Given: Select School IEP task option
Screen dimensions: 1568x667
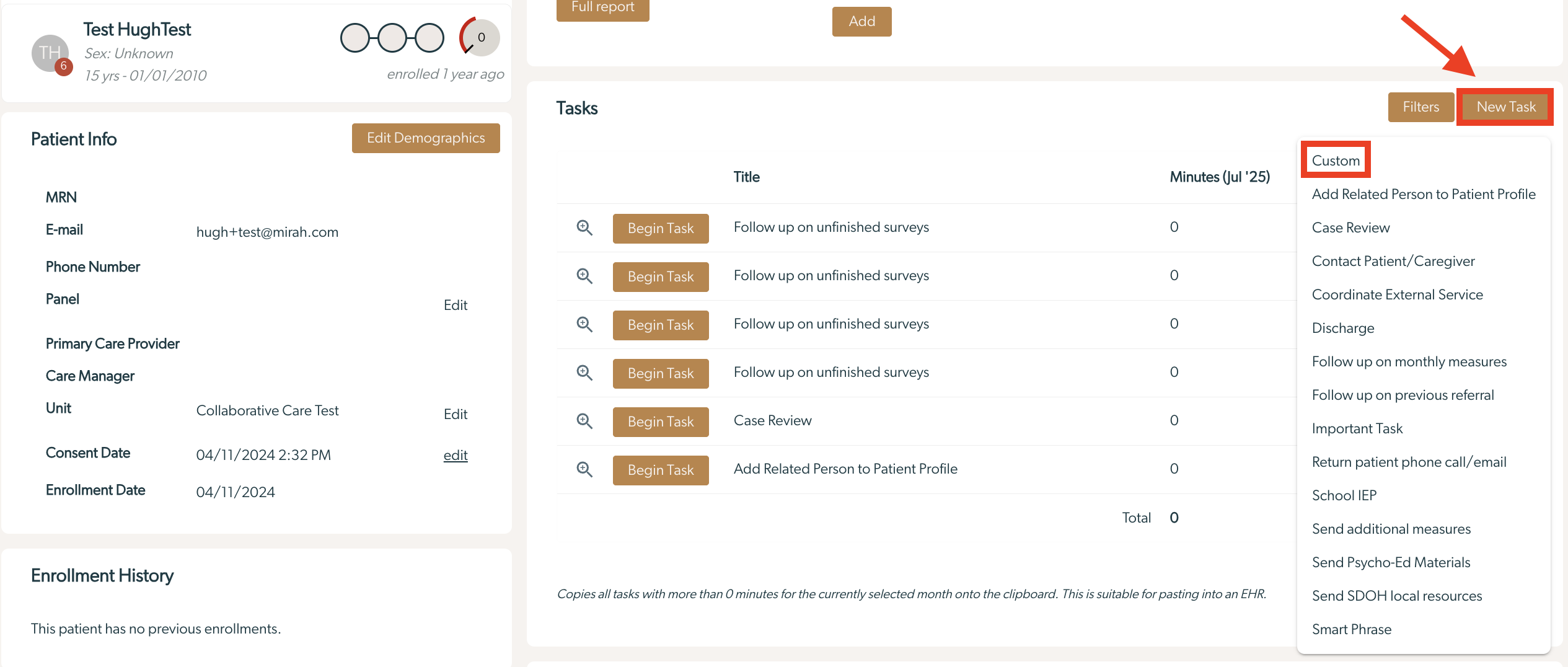Looking at the screenshot, I should tap(1344, 495).
